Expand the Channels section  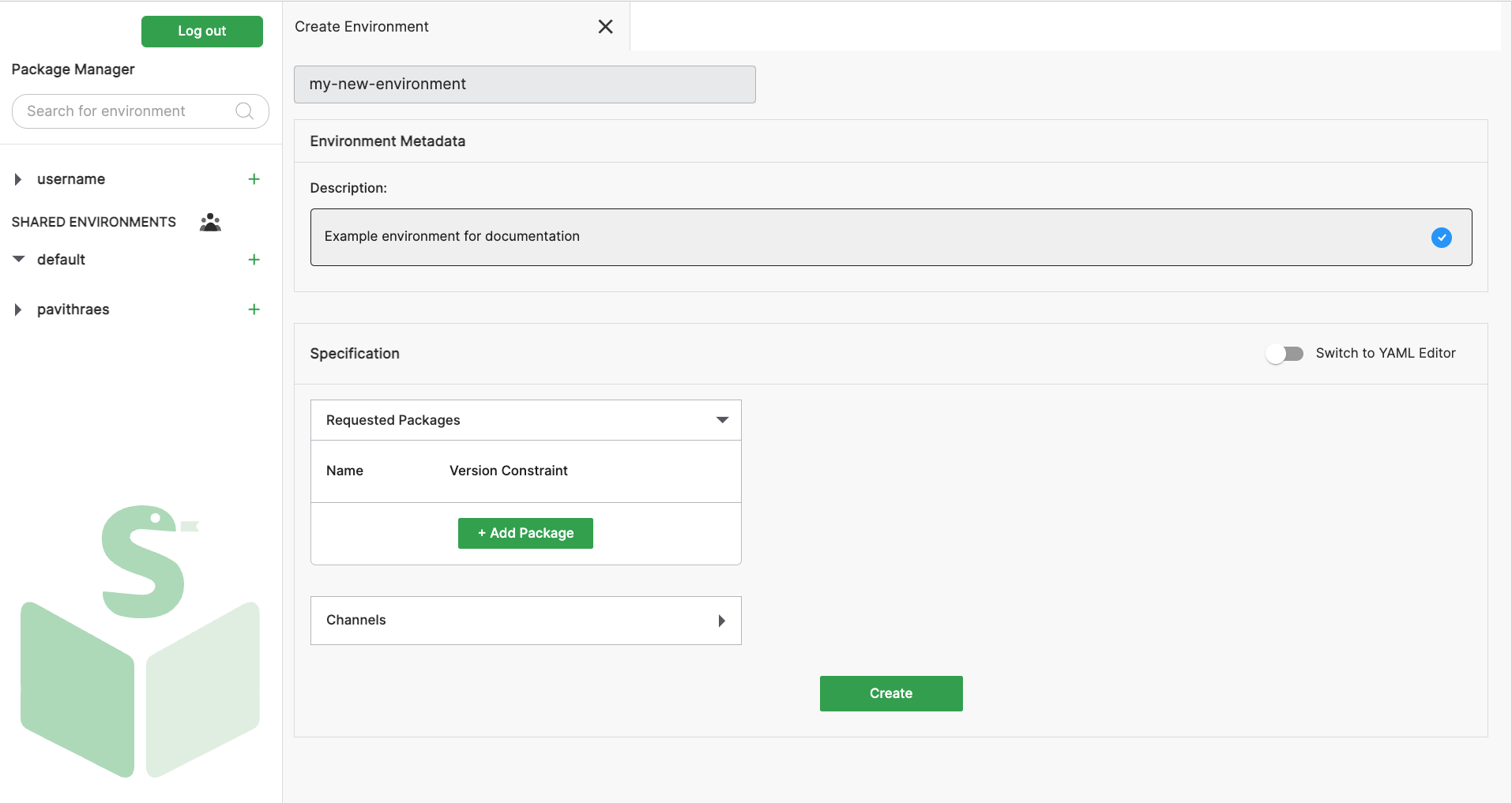721,621
